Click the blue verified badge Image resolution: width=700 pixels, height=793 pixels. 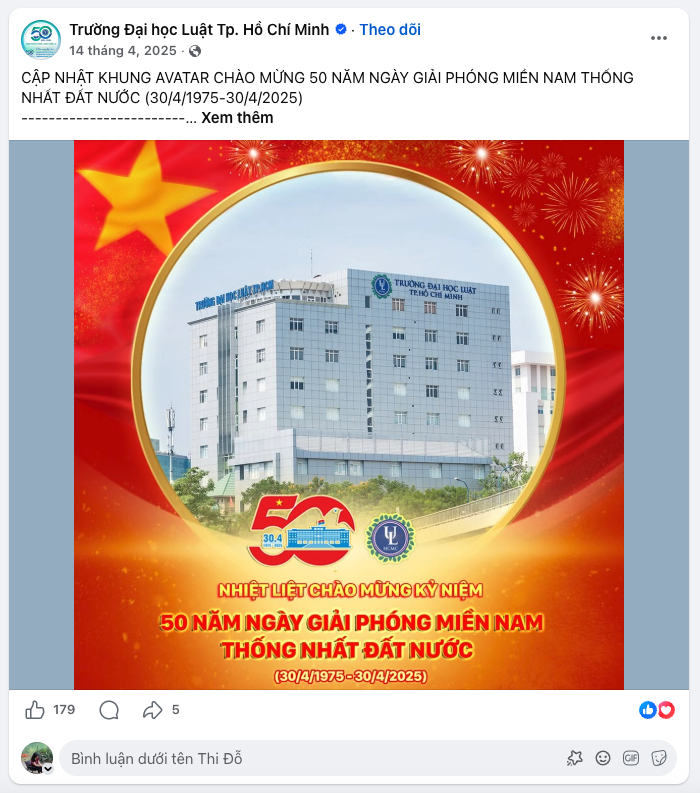coord(341,29)
